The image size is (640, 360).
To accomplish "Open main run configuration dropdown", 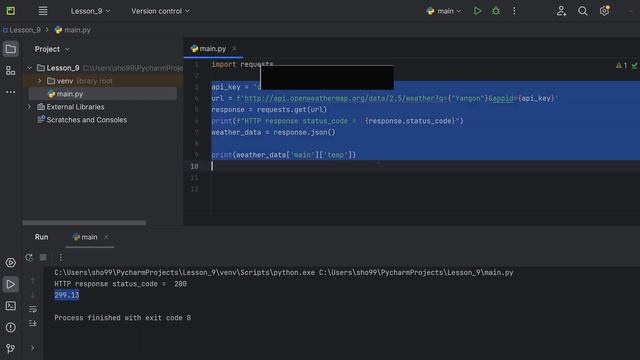I will pos(444,11).
